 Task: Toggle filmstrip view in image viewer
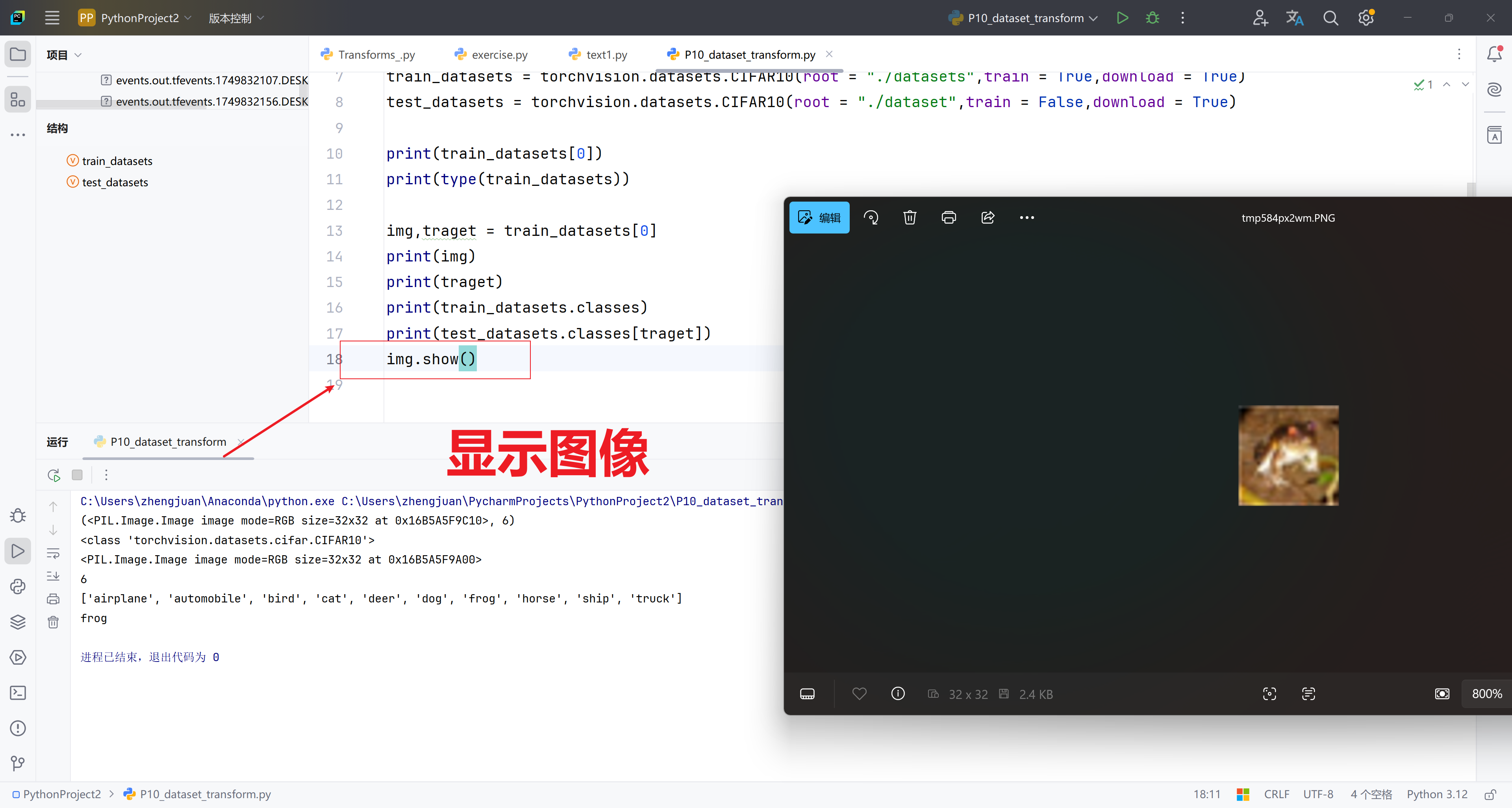click(807, 693)
